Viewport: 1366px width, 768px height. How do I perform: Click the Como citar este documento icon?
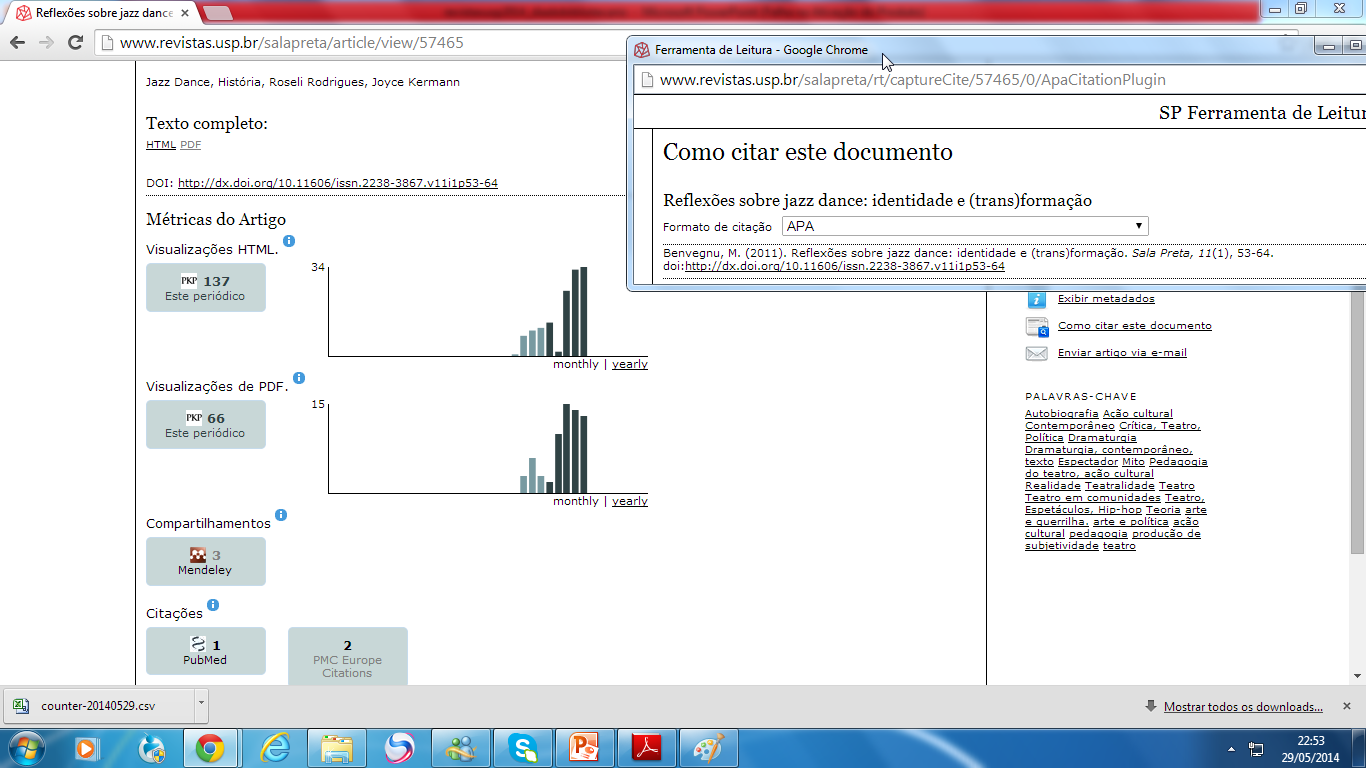coord(1037,326)
